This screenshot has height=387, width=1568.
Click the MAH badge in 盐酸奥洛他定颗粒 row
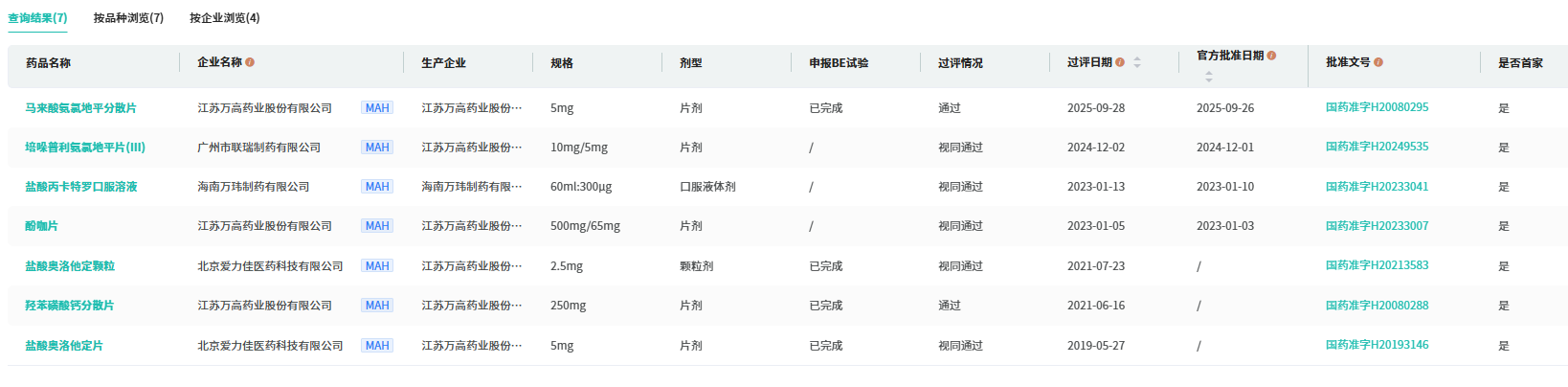point(377,266)
